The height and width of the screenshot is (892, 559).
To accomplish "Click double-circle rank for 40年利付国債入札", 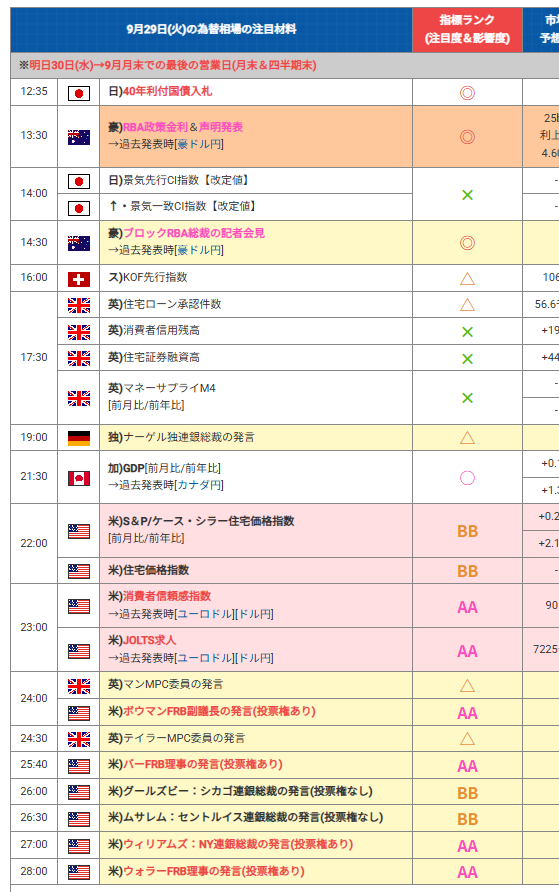I will [467, 93].
